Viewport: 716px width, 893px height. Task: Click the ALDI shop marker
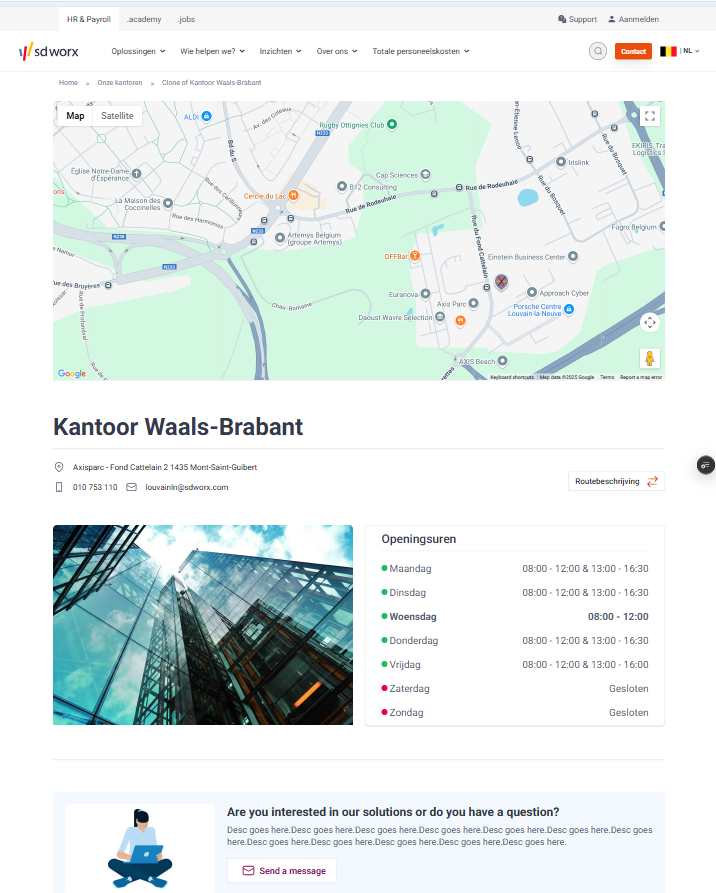(206, 116)
